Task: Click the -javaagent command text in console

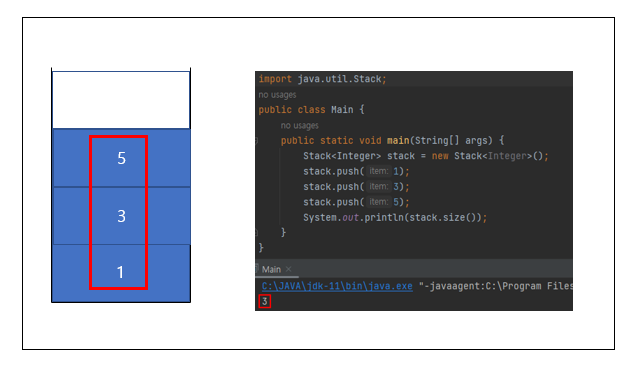Action: click(496, 286)
